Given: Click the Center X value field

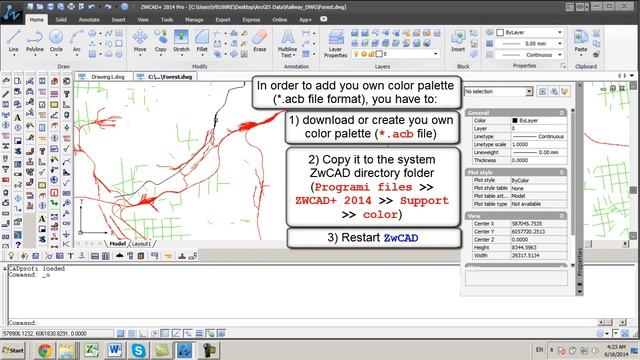Looking at the screenshot, I should [538, 224].
